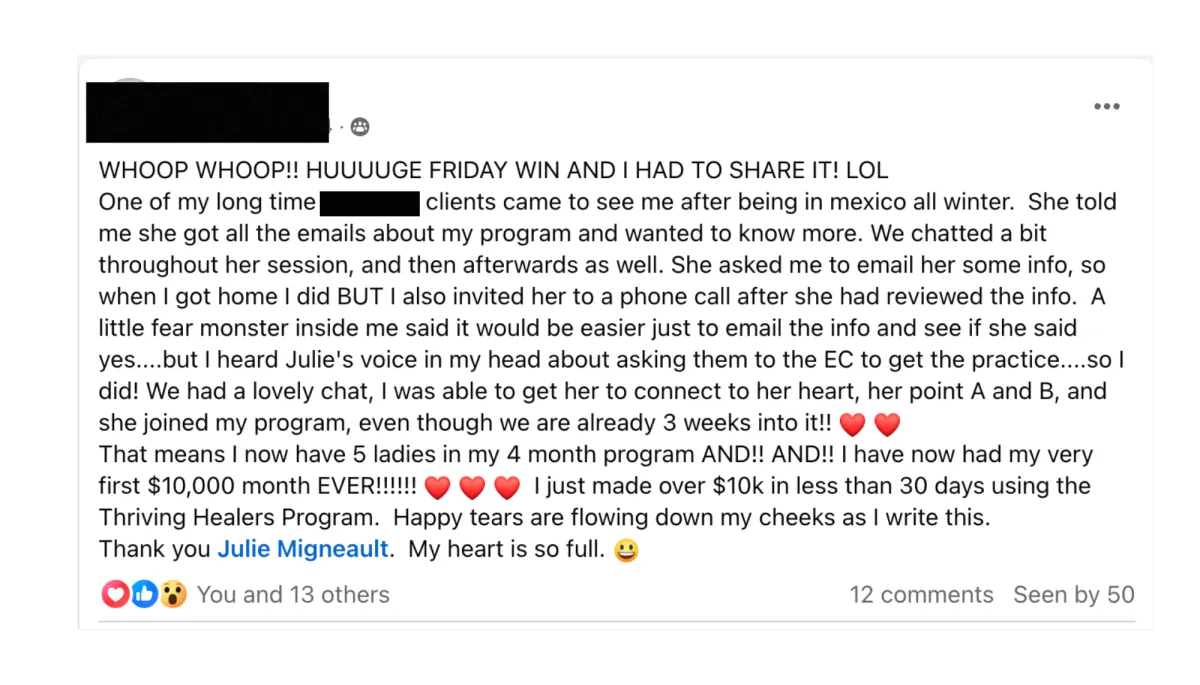This screenshot has height=685, width=1200.
Task: Click the last heart after "EVER!!!!!!"
Action: (x=507, y=488)
